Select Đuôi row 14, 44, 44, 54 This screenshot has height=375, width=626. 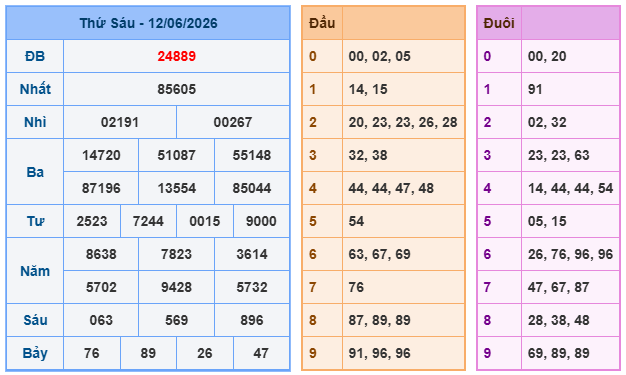(571, 188)
